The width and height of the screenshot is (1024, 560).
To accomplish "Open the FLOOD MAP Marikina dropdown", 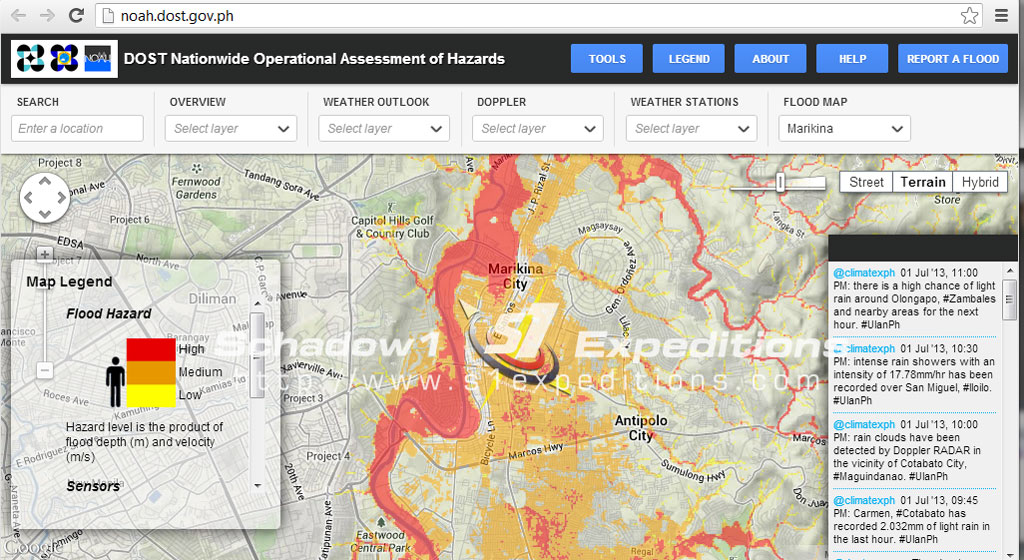I will point(844,129).
